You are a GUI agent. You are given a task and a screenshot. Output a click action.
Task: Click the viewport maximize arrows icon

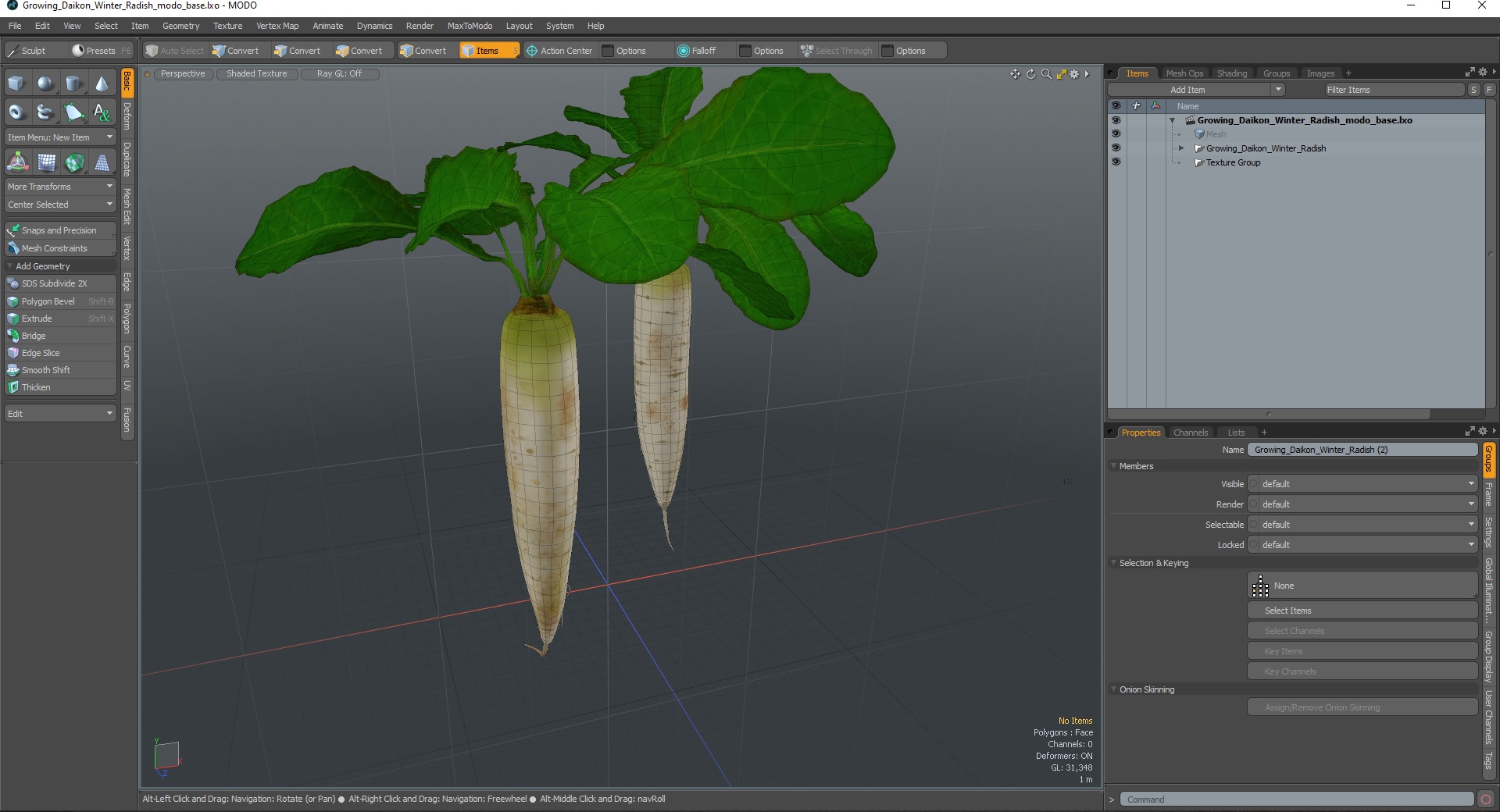click(x=1061, y=74)
